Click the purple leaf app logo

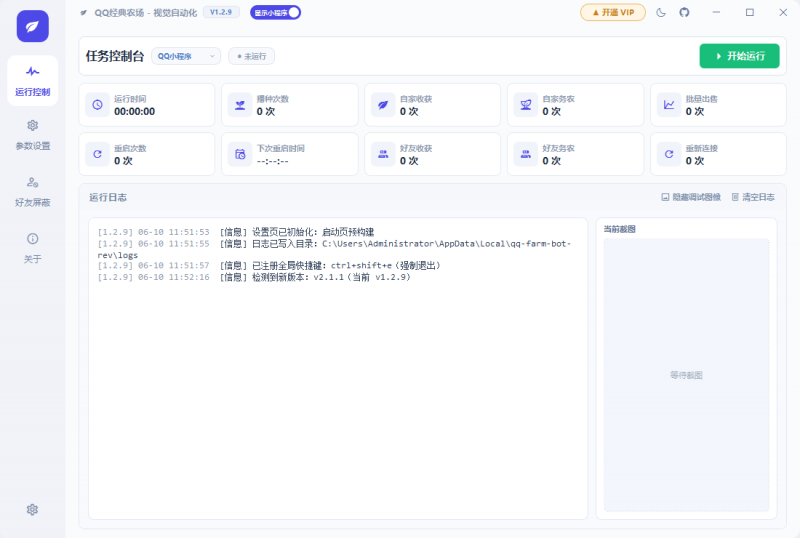coord(33,26)
